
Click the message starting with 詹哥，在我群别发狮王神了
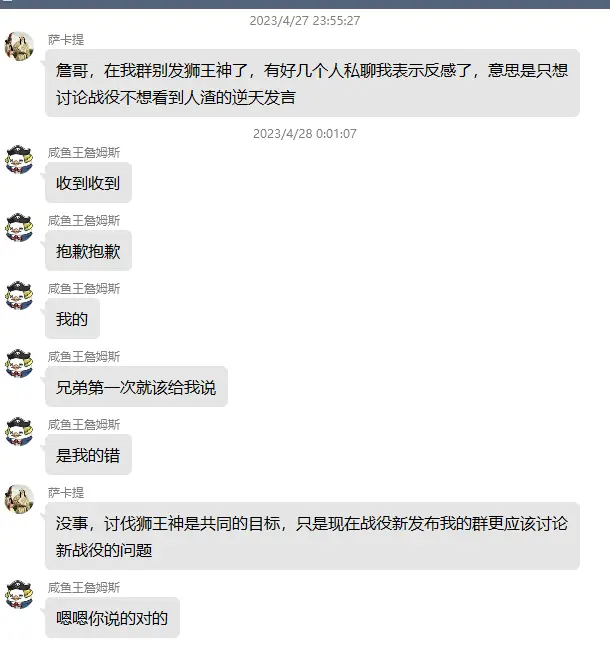[x=312, y=83]
